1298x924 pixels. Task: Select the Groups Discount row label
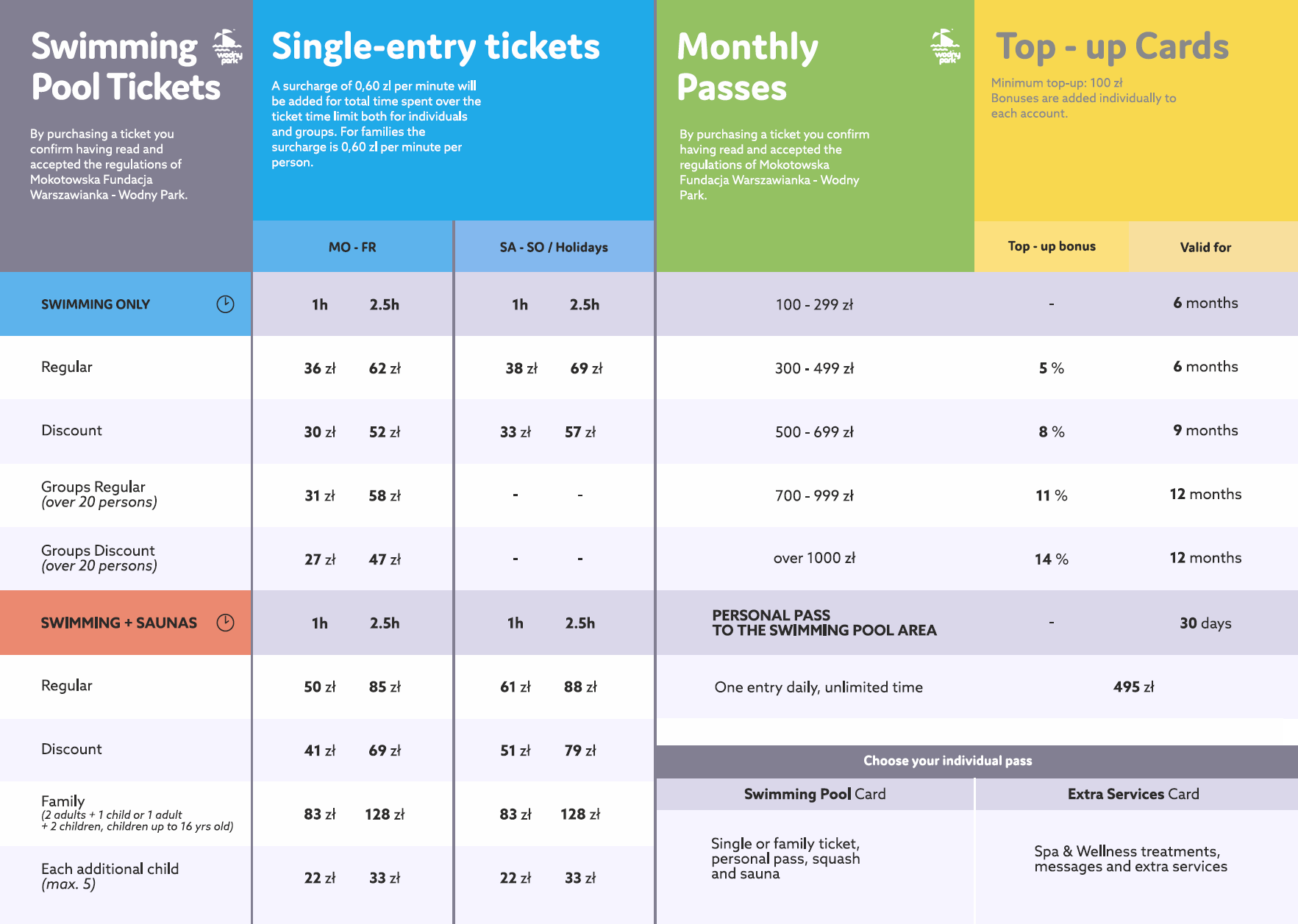(98, 551)
